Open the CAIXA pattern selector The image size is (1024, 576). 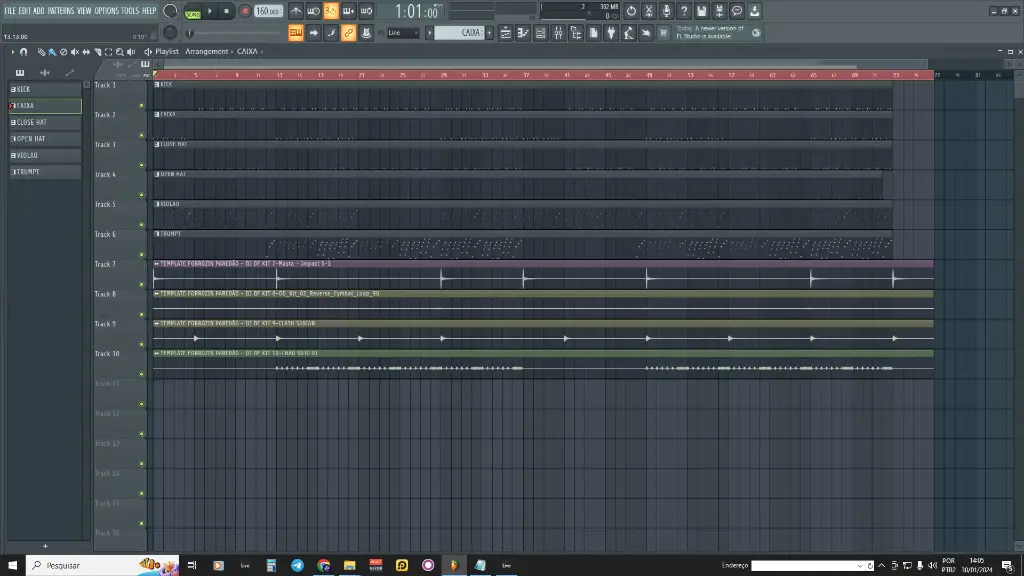tap(460, 33)
